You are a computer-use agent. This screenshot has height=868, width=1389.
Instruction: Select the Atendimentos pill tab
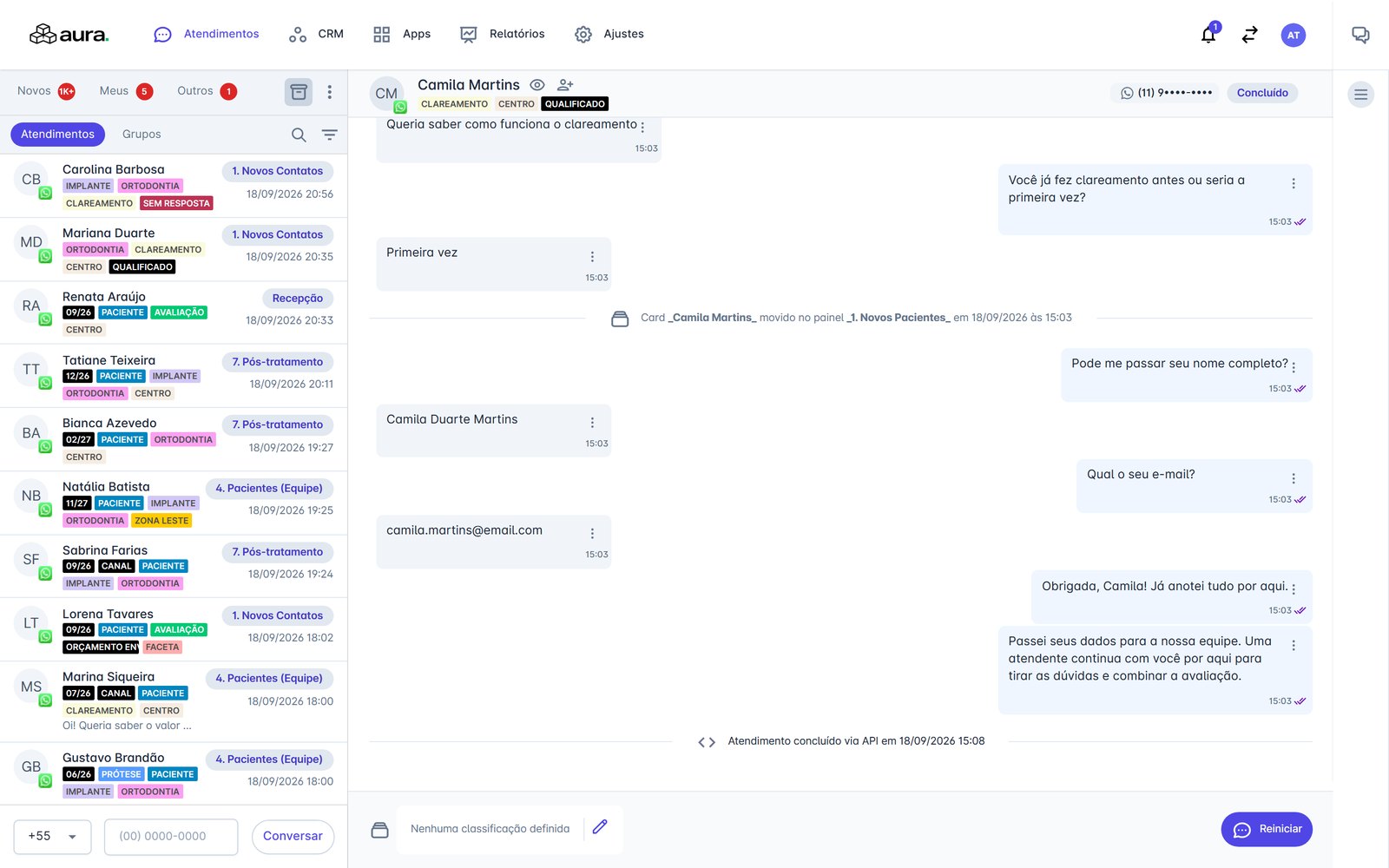pyautogui.click(x=57, y=135)
